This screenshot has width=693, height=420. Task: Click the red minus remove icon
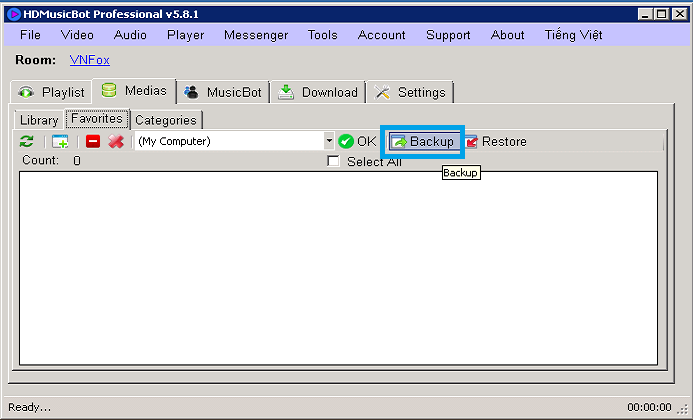(x=93, y=142)
